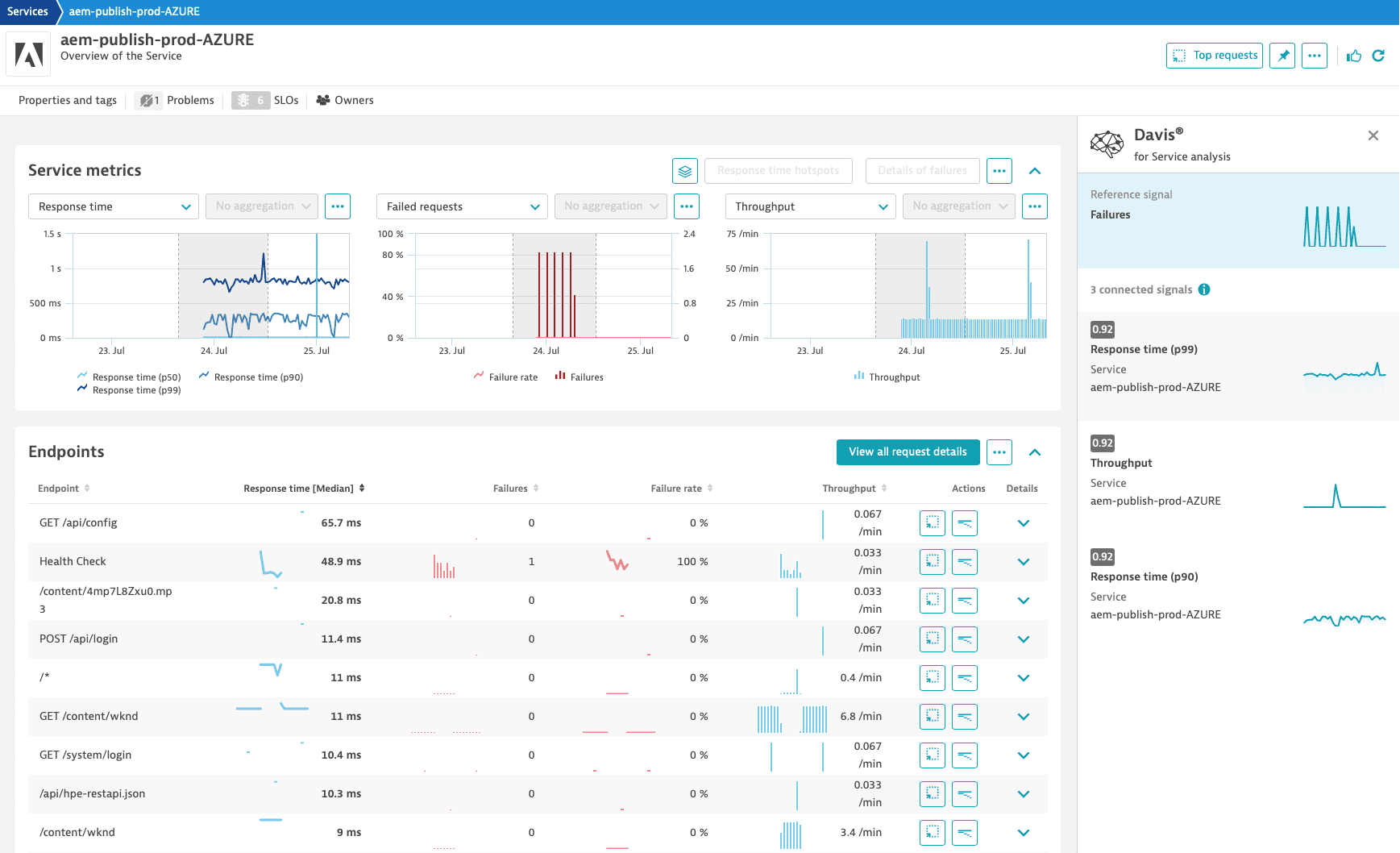This screenshot has height=853, width=1400.
Task: Expand details for GET /content/wknd
Action: point(1024,717)
